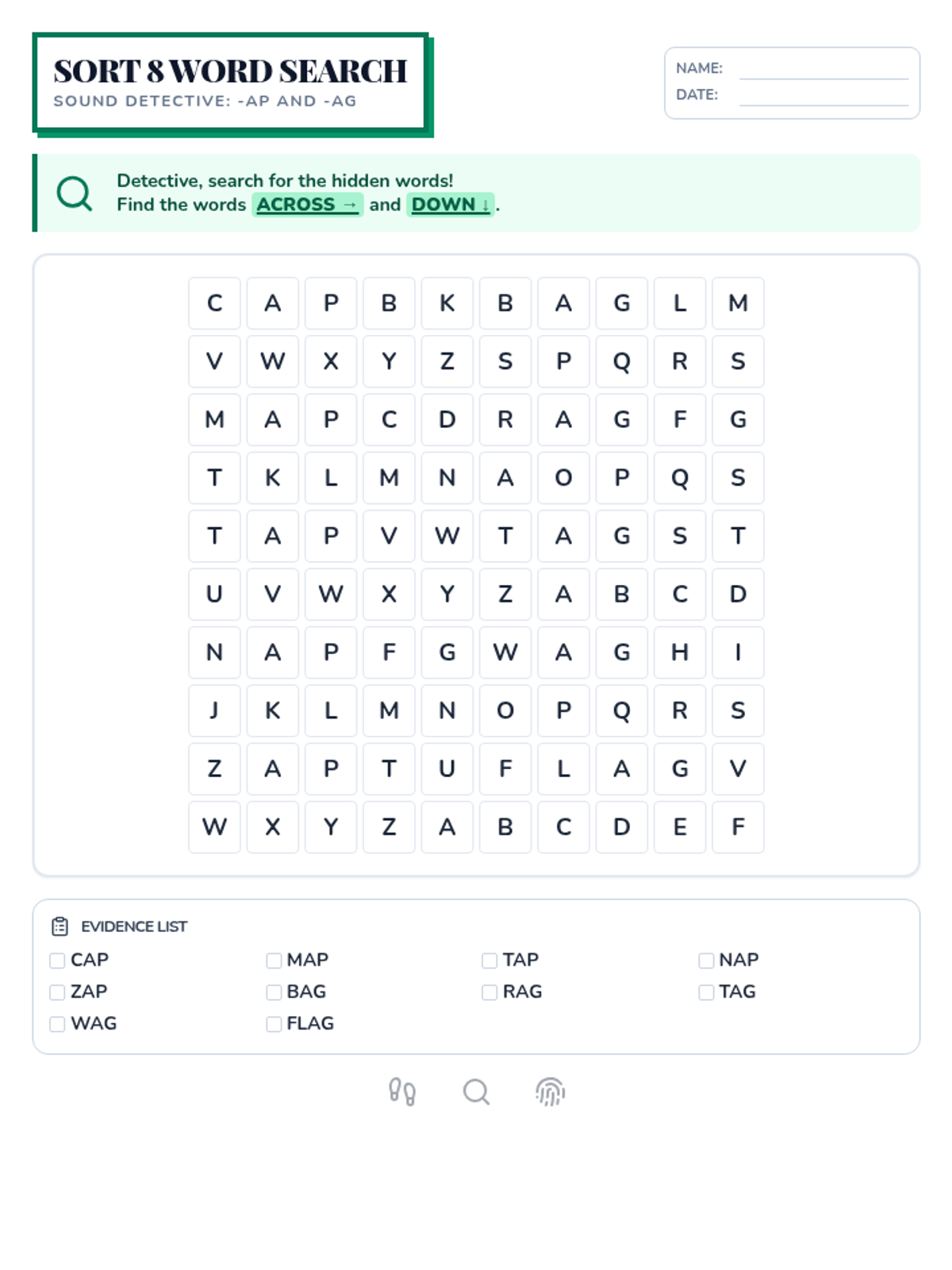952x1270 pixels.
Task: Check off the ZAP checkbox
Action: point(57,992)
